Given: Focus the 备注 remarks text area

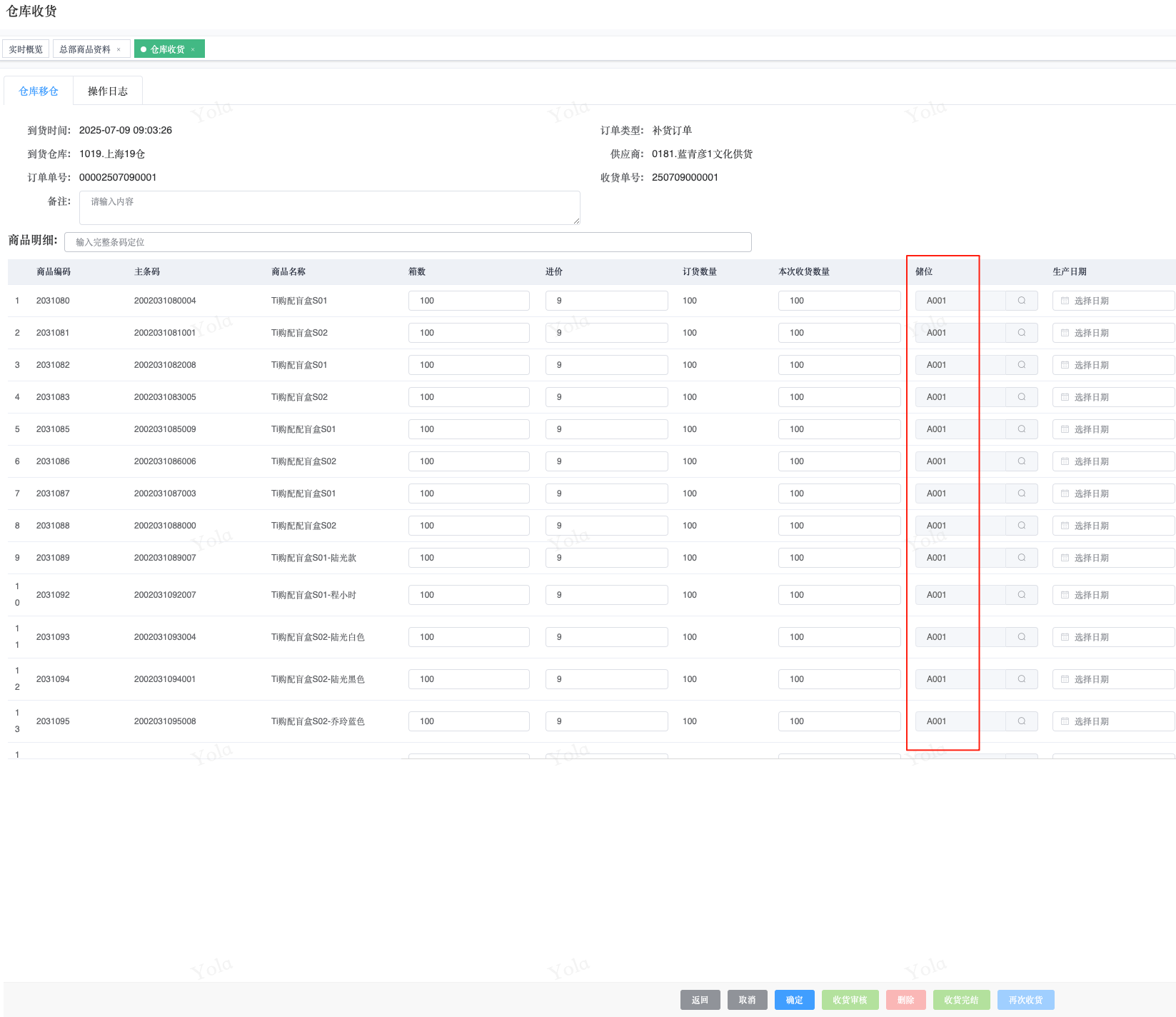Looking at the screenshot, I should (329, 207).
